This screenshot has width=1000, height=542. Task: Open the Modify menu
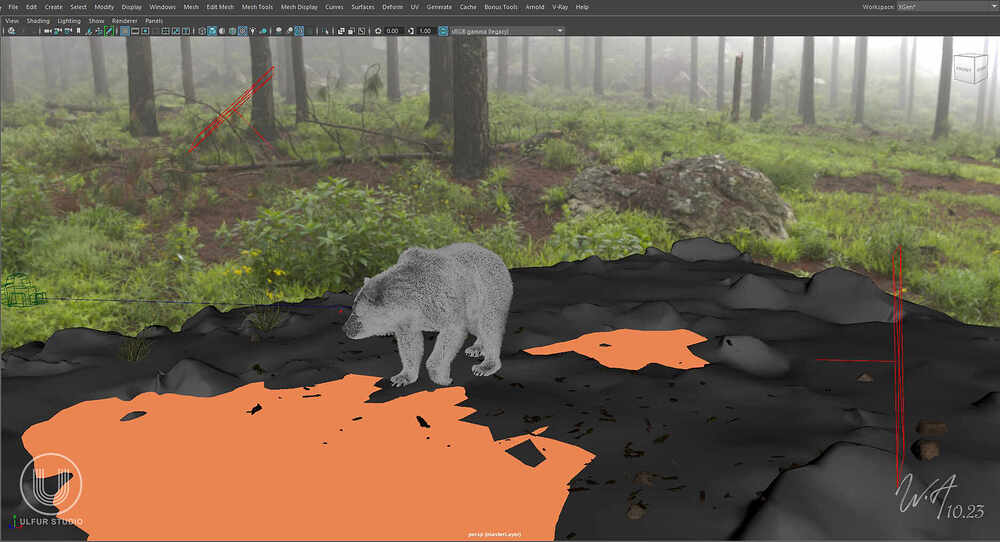point(104,7)
